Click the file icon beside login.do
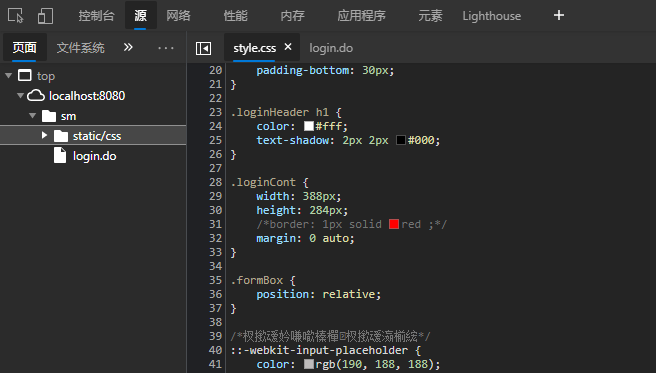Screen dimensions: 656x373 (x=60, y=155)
